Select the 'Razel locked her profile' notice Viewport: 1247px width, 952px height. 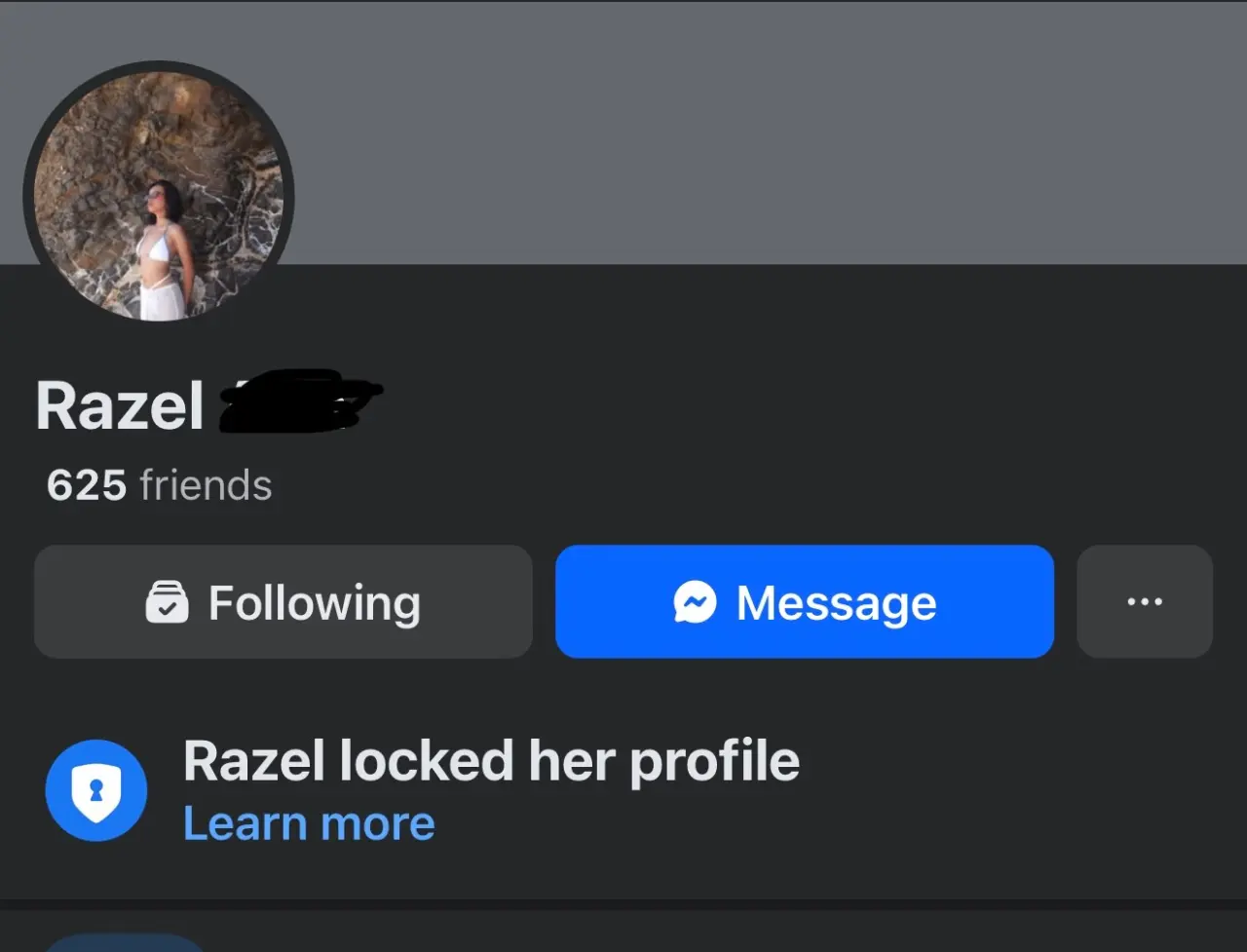point(491,761)
